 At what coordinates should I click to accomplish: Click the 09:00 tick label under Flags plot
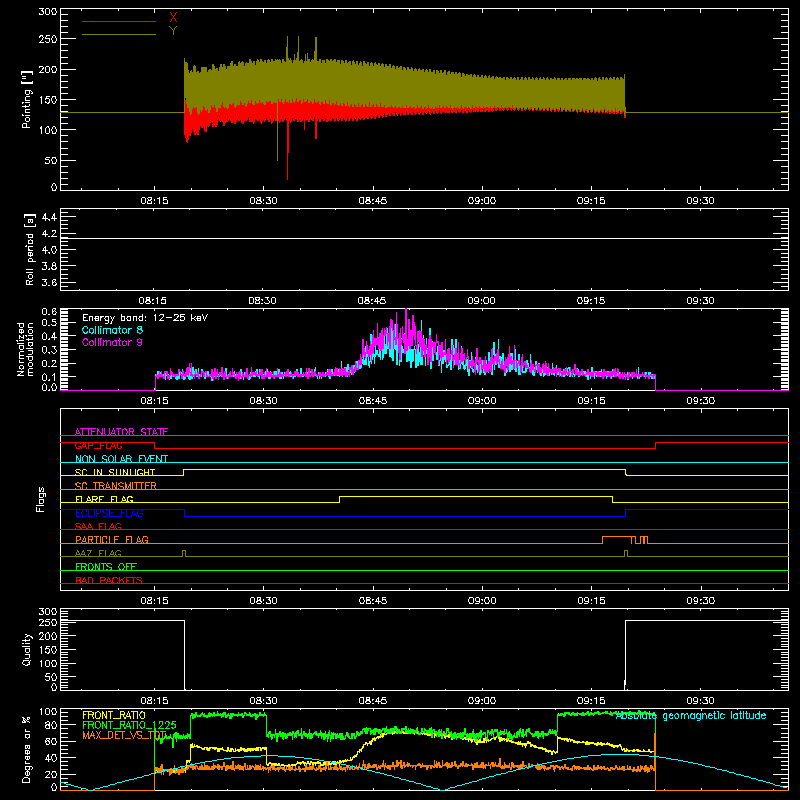coord(482,601)
